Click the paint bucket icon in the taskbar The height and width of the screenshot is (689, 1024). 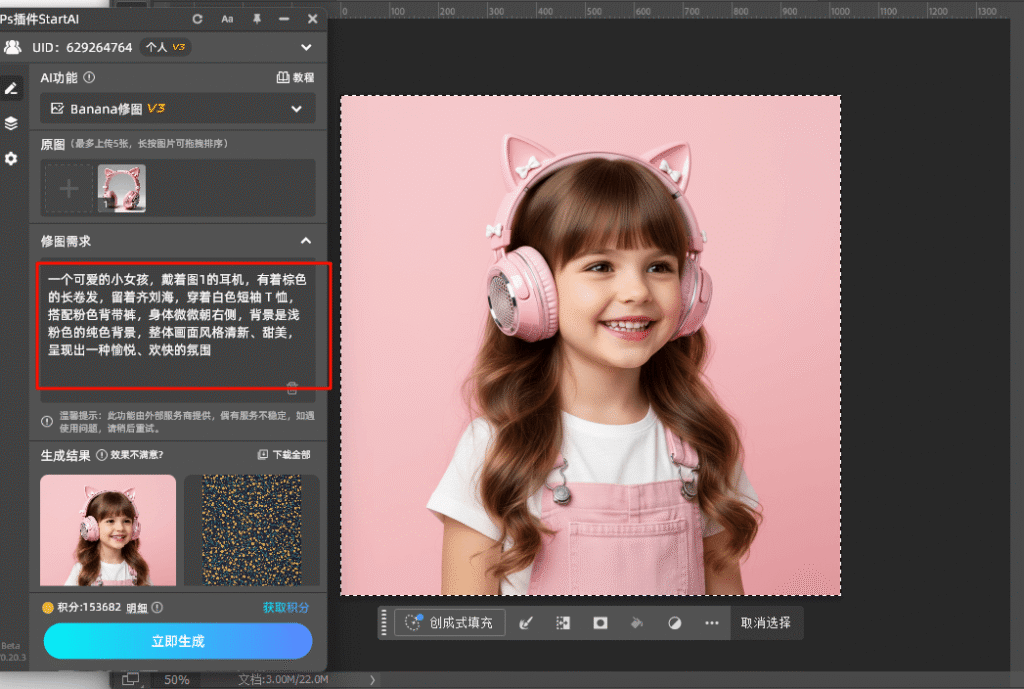pos(637,622)
